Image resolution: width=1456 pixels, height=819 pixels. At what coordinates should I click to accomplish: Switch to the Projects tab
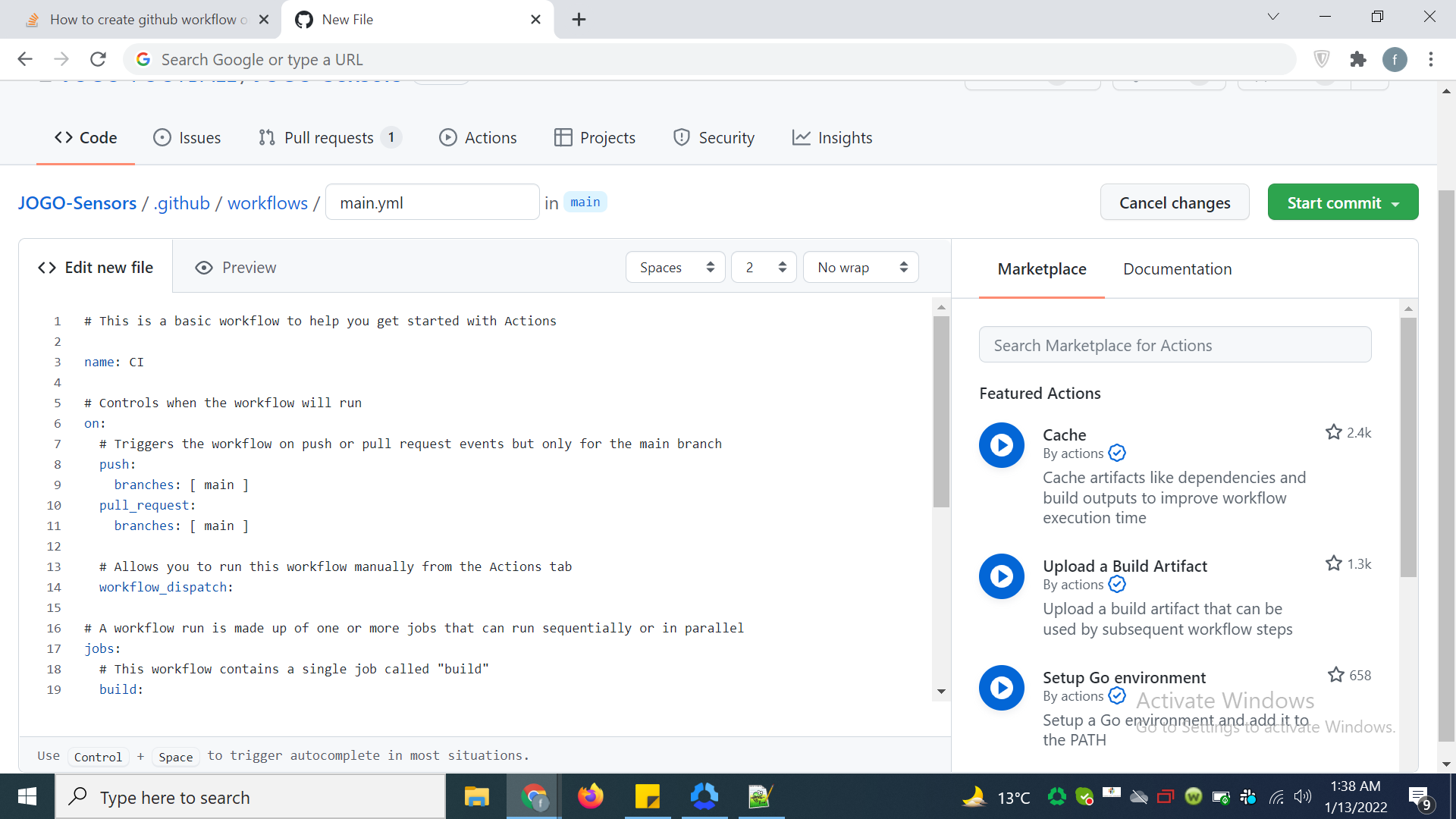(x=595, y=137)
